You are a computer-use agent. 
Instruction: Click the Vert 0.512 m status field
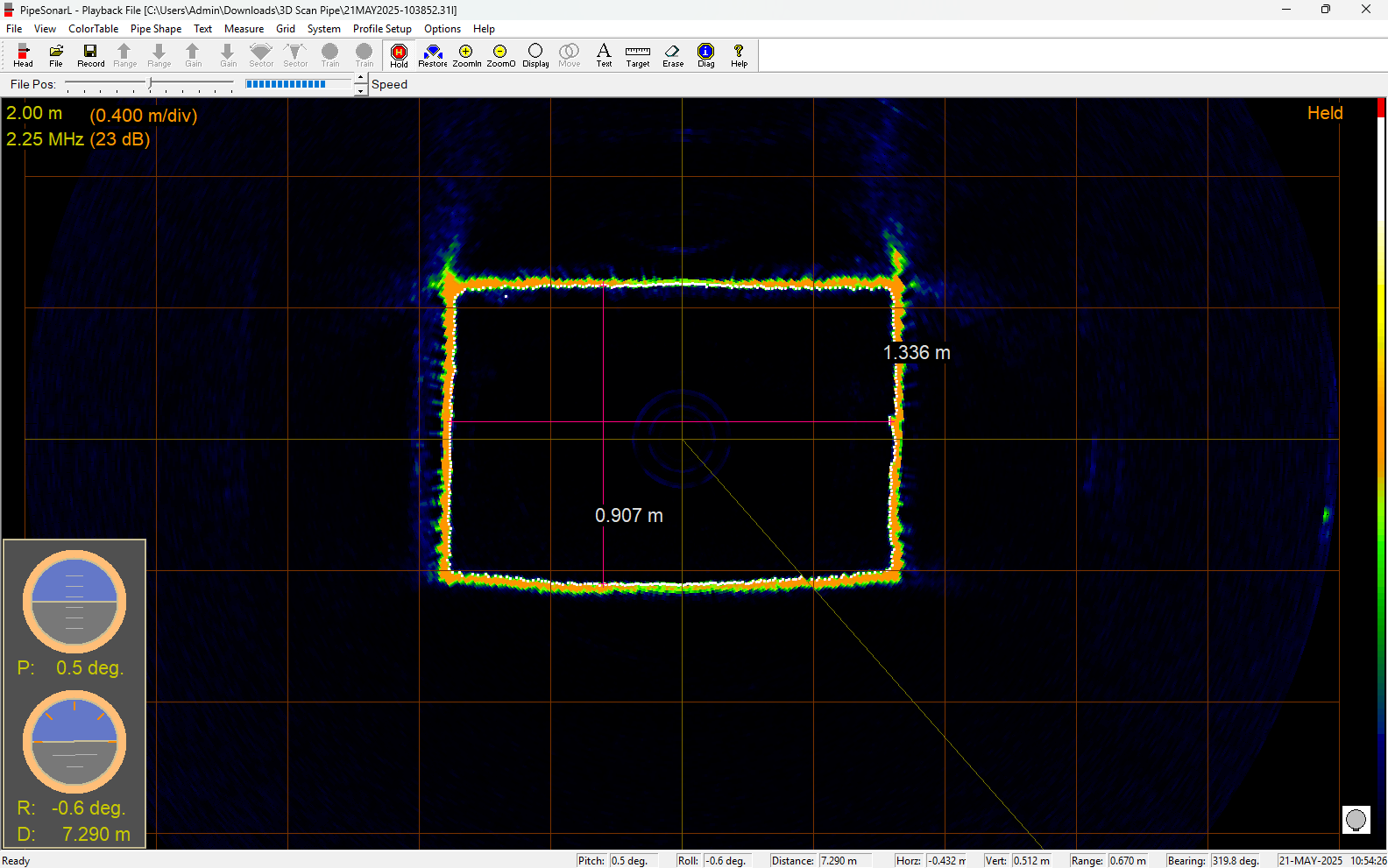pyautogui.click(x=1016, y=860)
